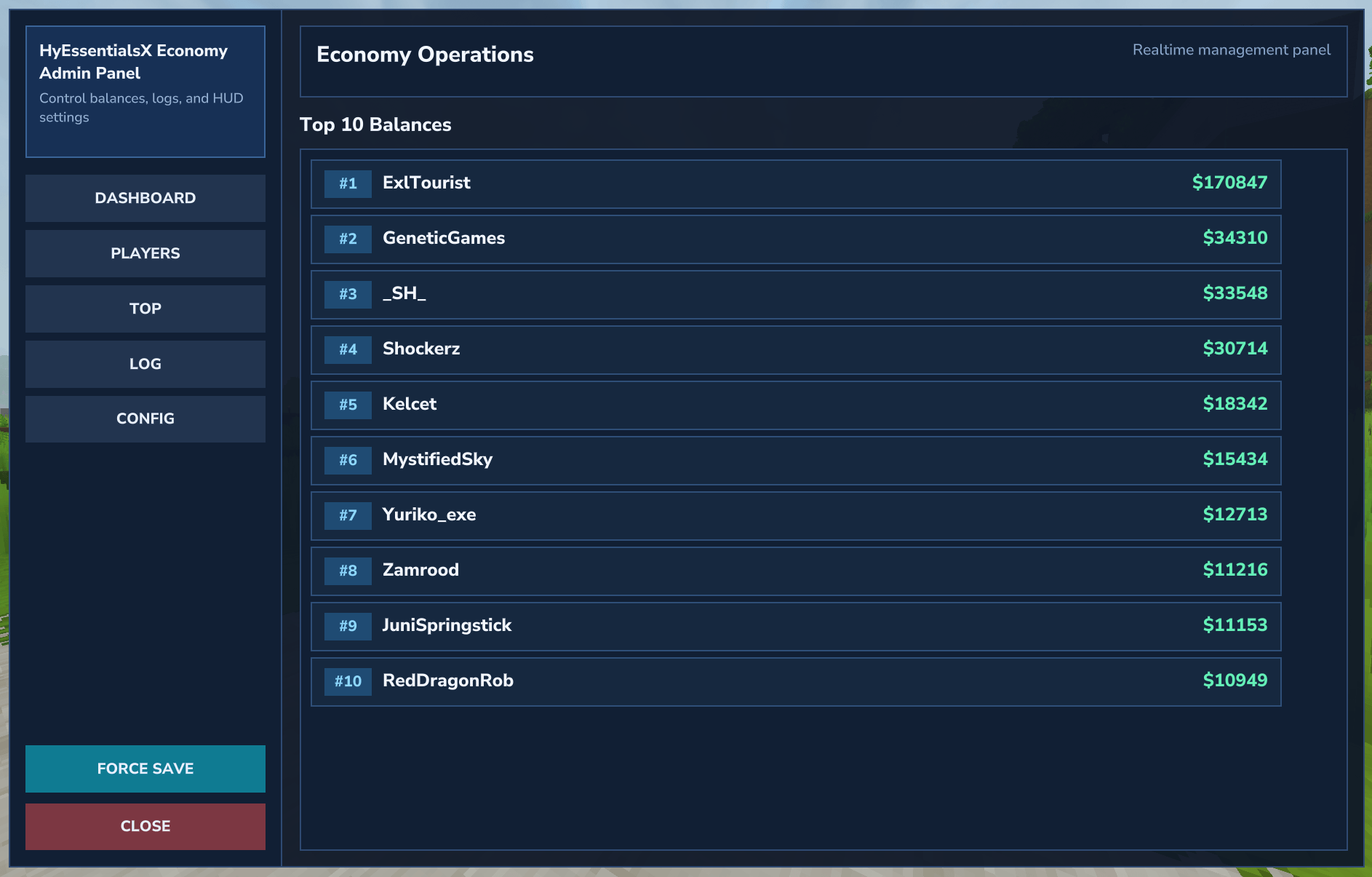
Task: Click the #9 rank badge
Action: [x=348, y=626]
